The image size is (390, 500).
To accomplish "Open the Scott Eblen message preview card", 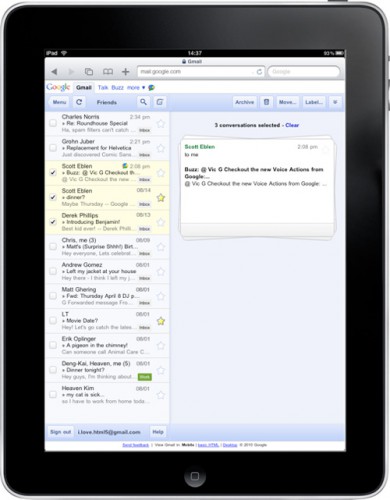I will point(257,188).
